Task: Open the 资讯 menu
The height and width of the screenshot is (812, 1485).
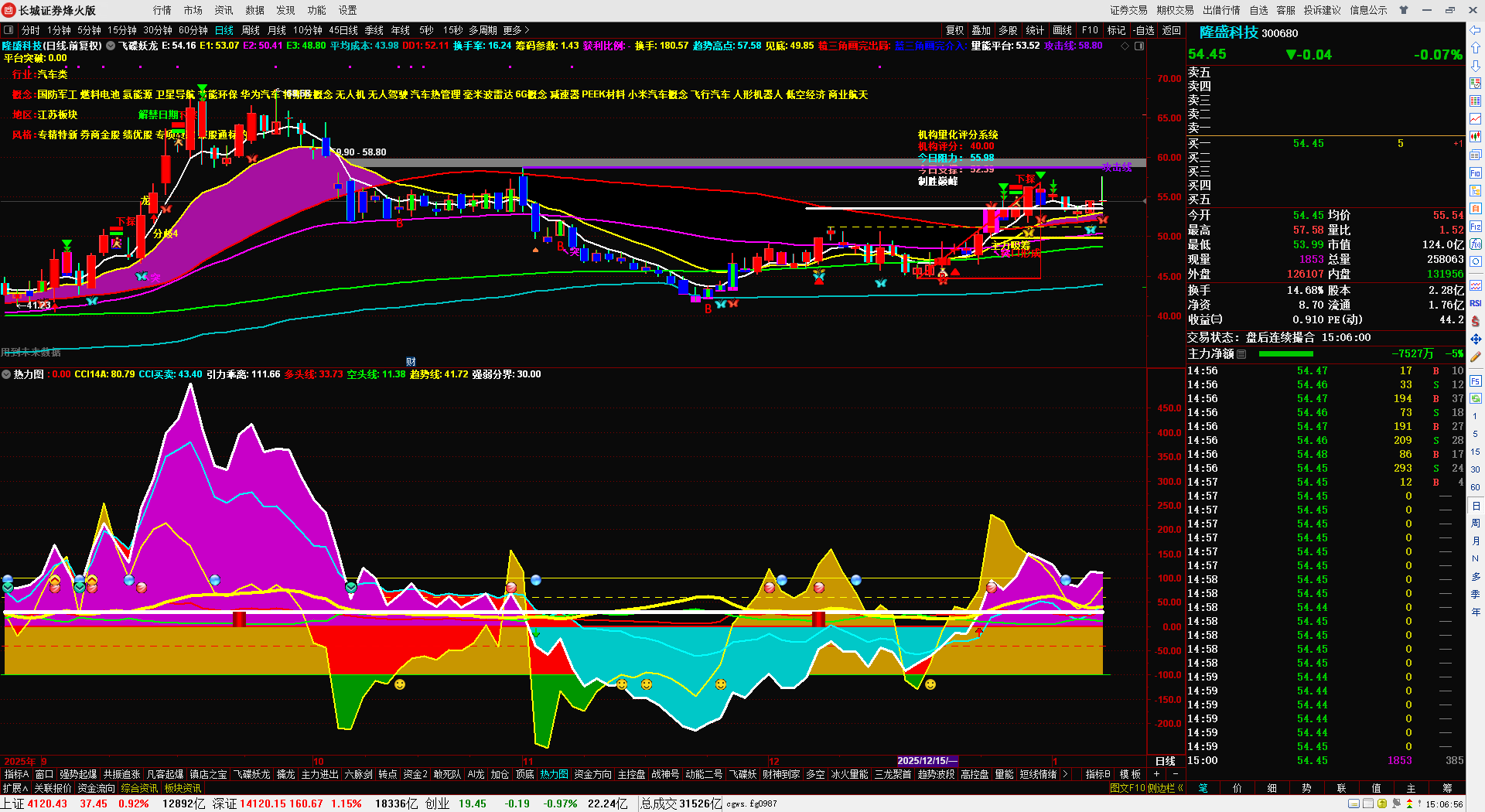Action: point(224,10)
